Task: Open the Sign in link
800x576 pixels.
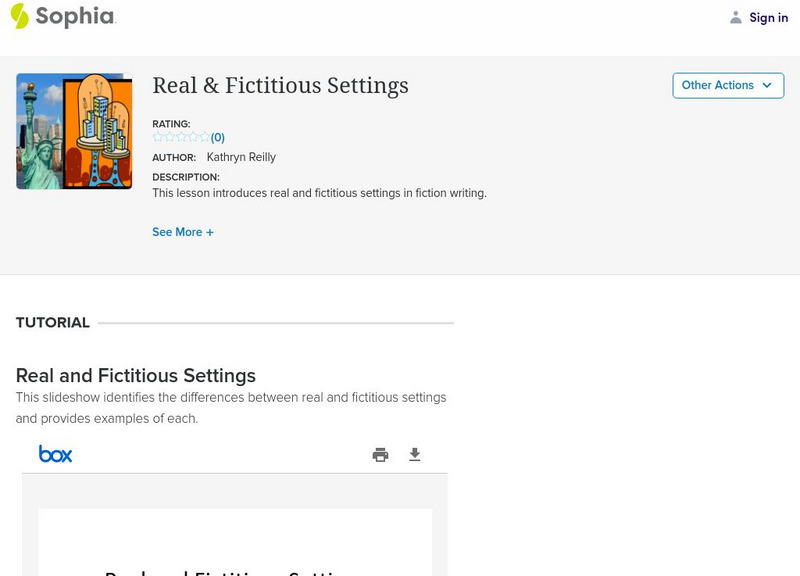Action: 768,17
